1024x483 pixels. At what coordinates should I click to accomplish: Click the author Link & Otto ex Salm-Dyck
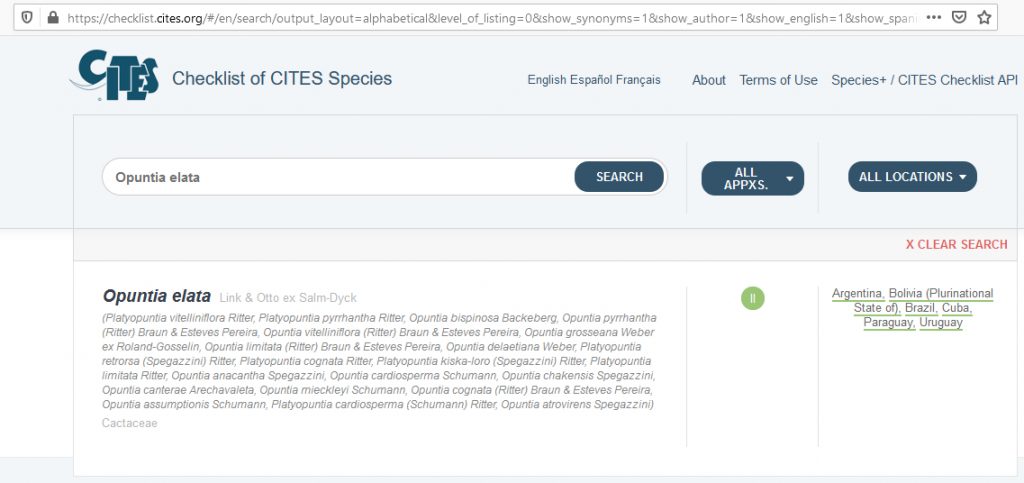pos(288,298)
